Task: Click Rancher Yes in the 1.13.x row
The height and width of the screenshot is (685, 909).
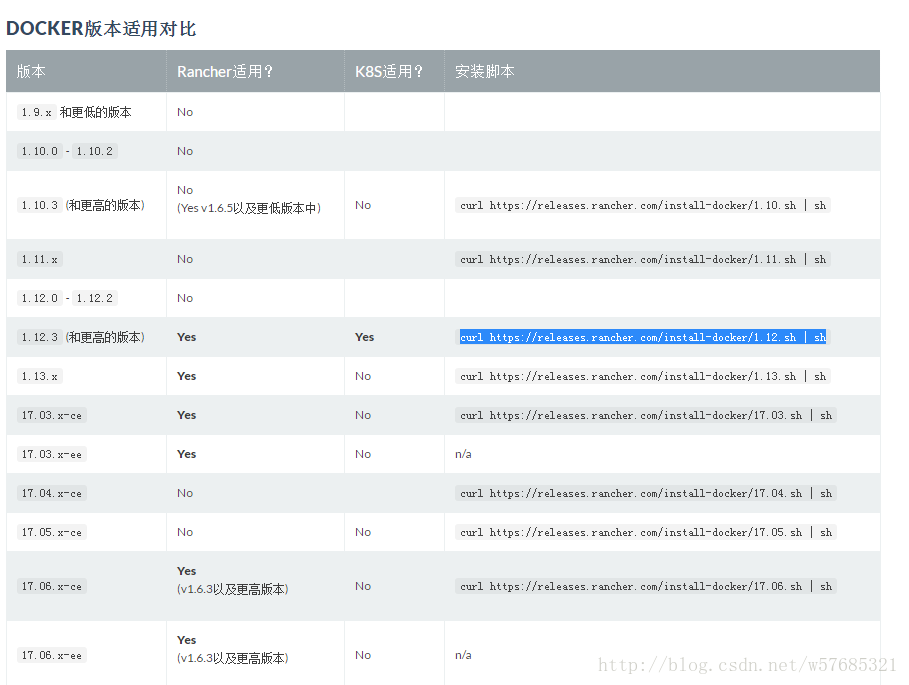Action: pos(187,376)
